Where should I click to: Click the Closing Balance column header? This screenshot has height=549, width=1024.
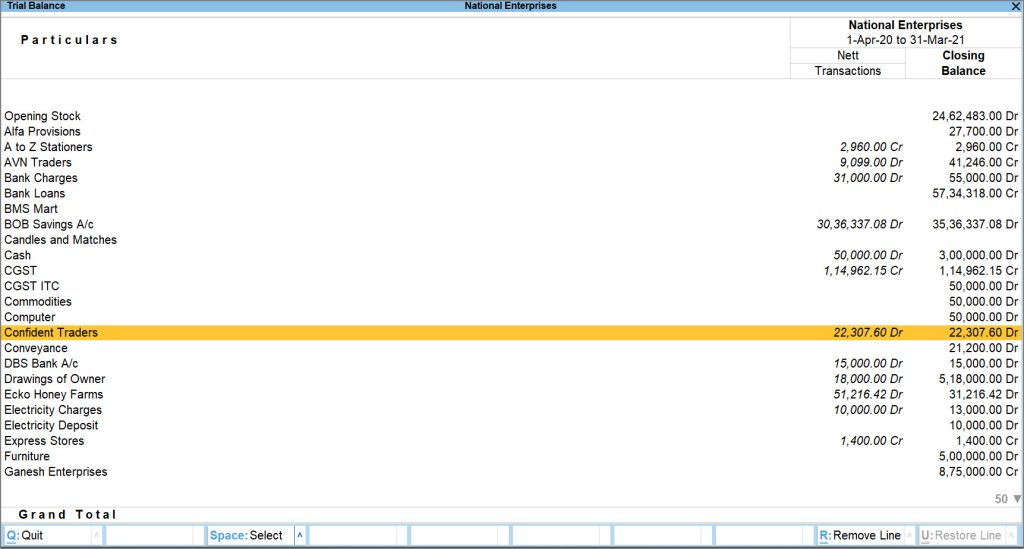click(963, 63)
